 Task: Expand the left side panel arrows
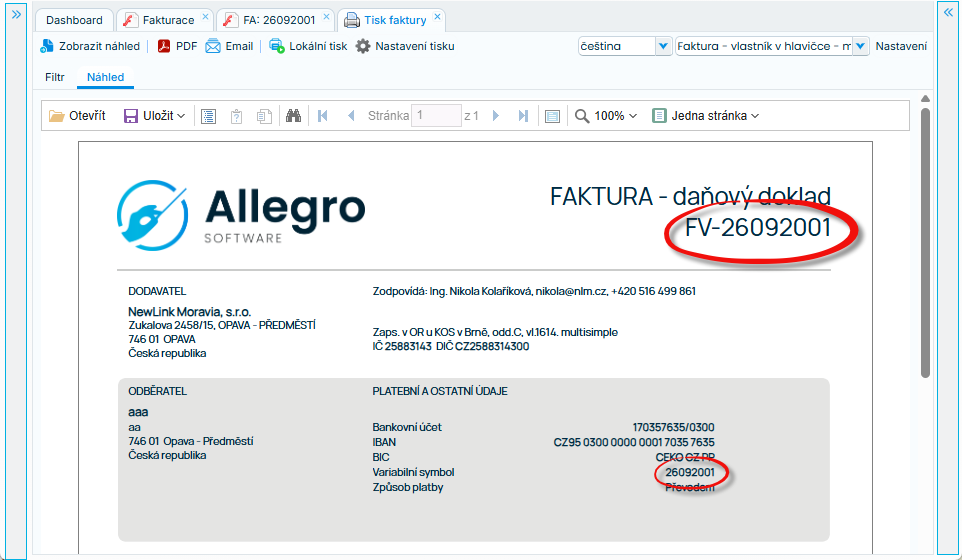click(17, 14)
